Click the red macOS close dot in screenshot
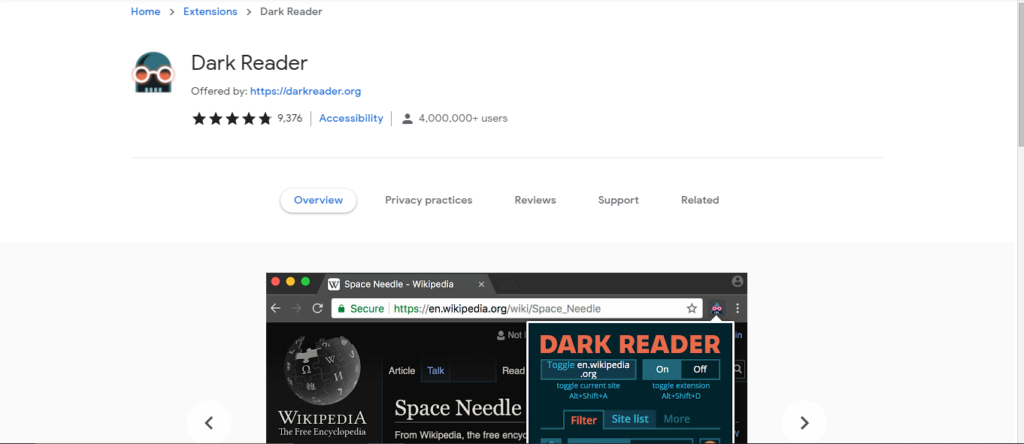 pos(276,281)
